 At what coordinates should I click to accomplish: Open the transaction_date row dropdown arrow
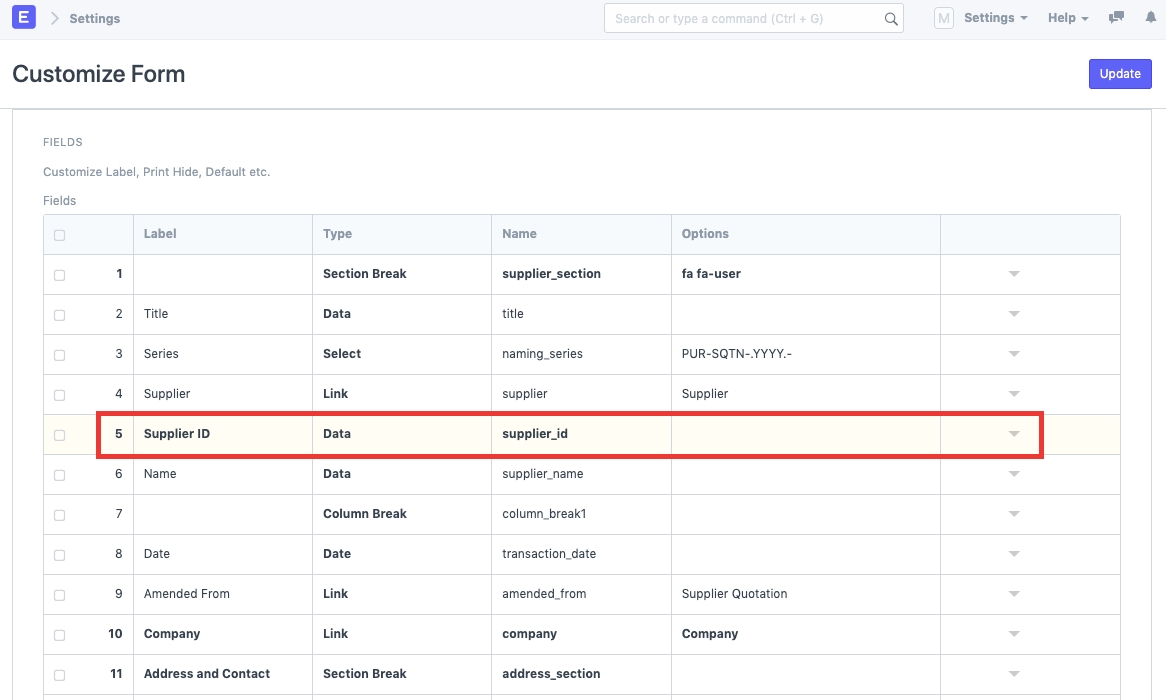pyautogui.click(x=1014, y=554)
